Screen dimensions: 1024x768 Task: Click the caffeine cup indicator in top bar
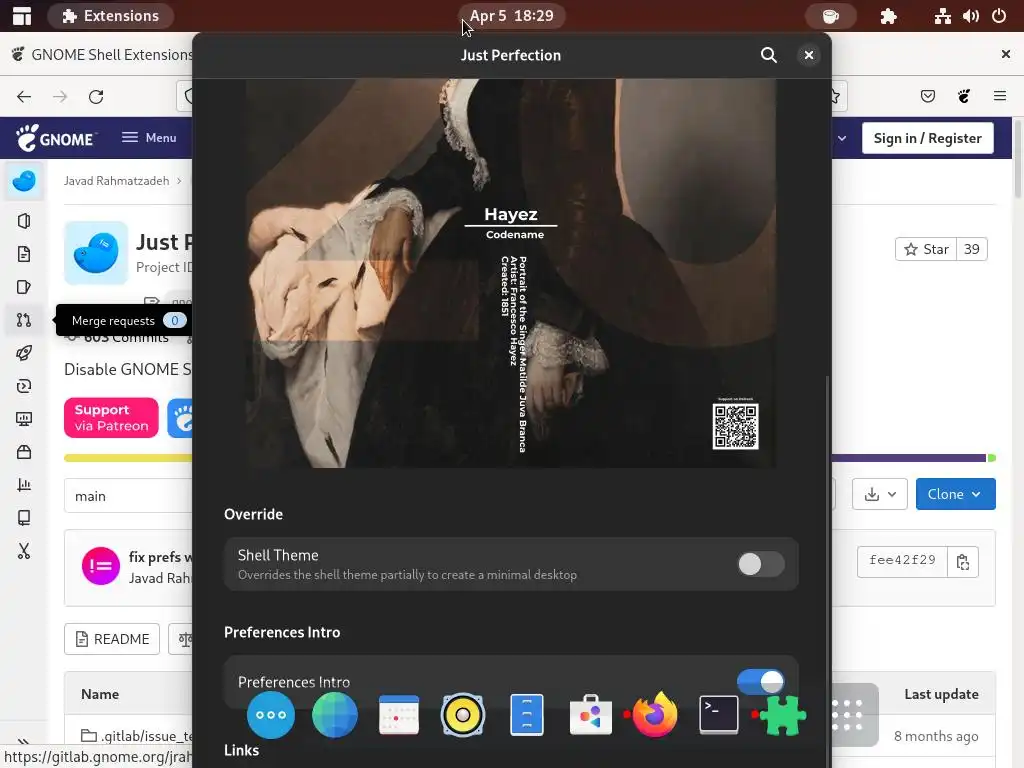click(830, 16)
